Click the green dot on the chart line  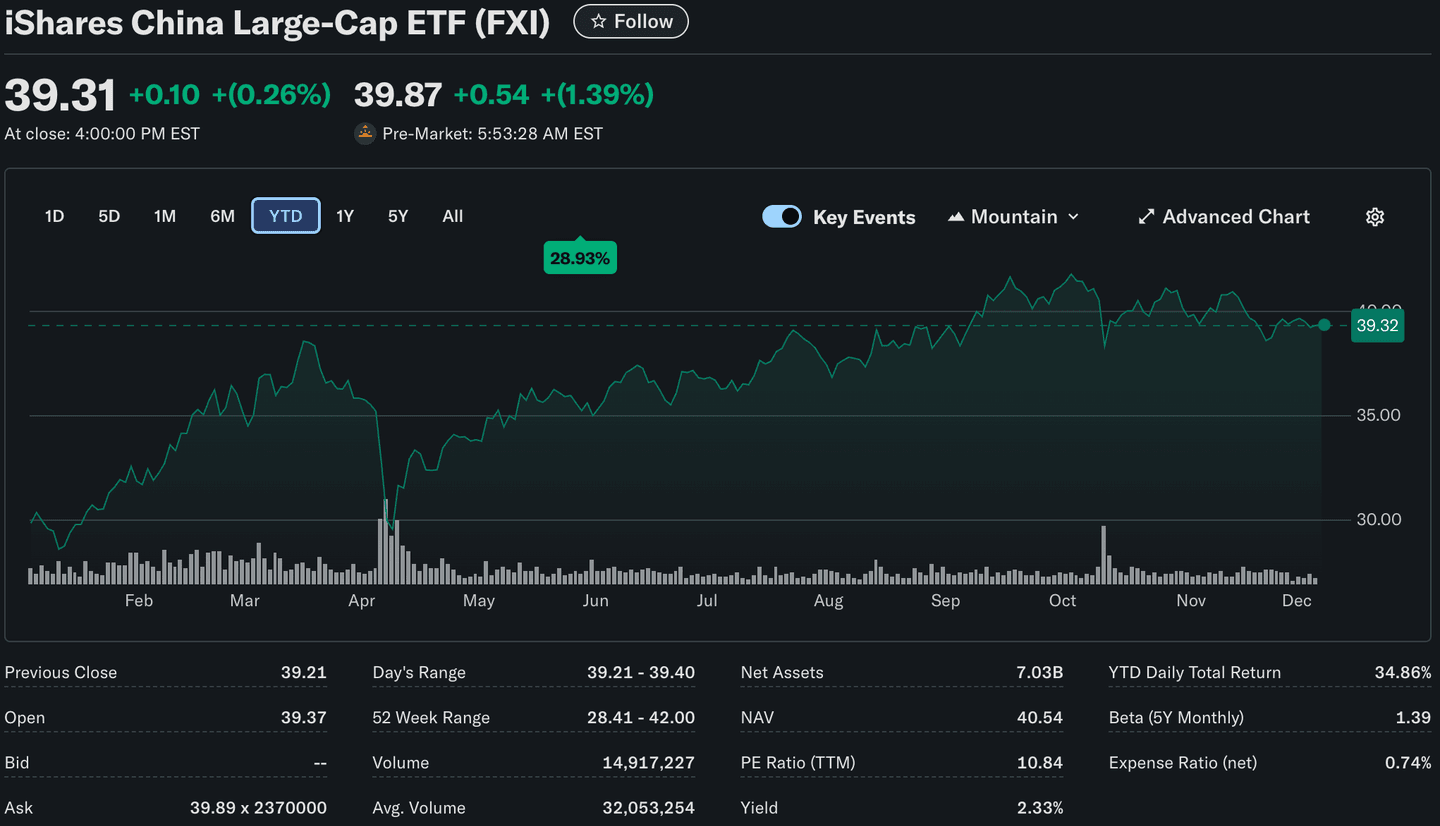[x=1324, y=325]
